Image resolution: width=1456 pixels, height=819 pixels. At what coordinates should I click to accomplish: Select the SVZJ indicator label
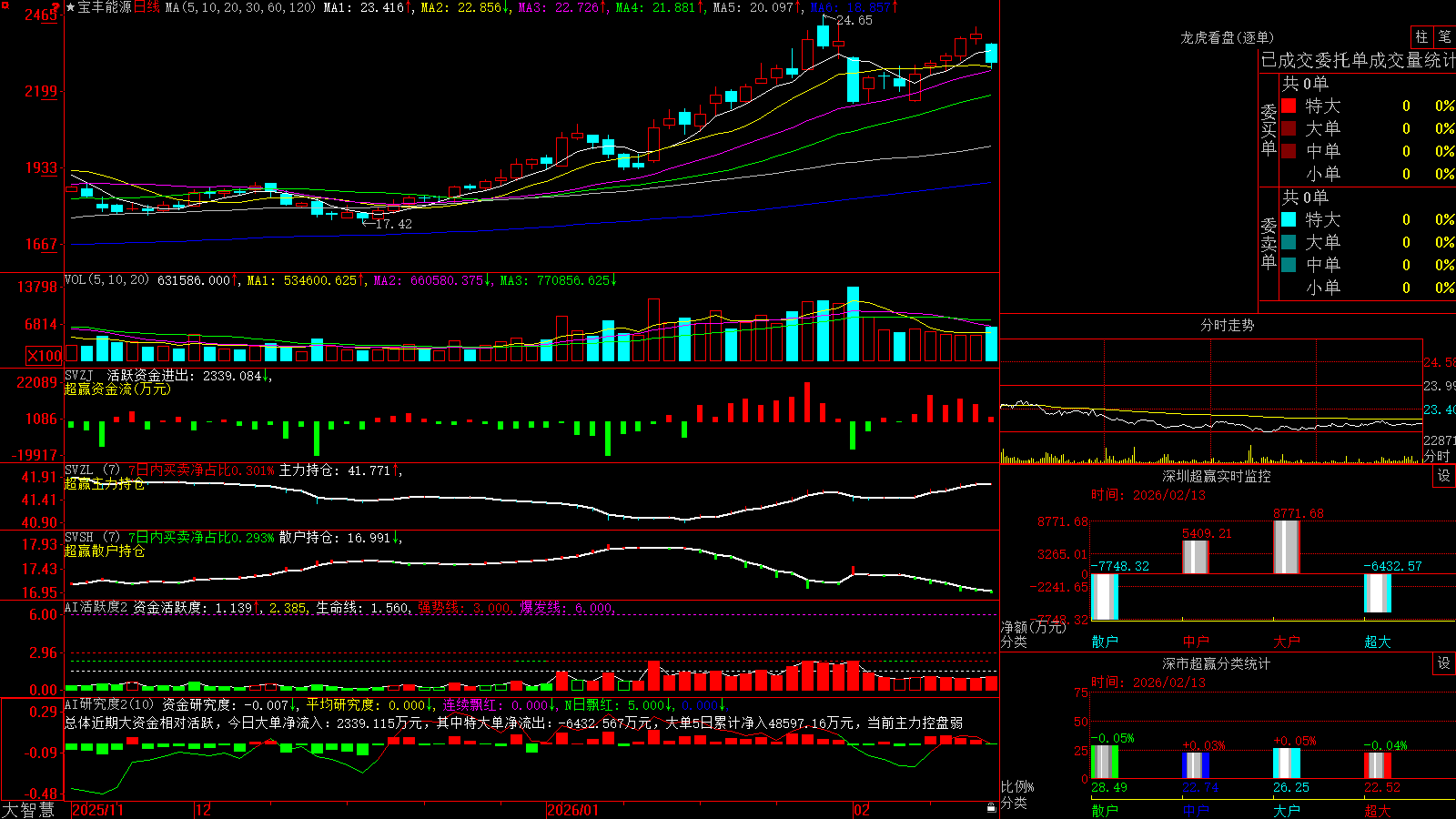tap(79, 375)
